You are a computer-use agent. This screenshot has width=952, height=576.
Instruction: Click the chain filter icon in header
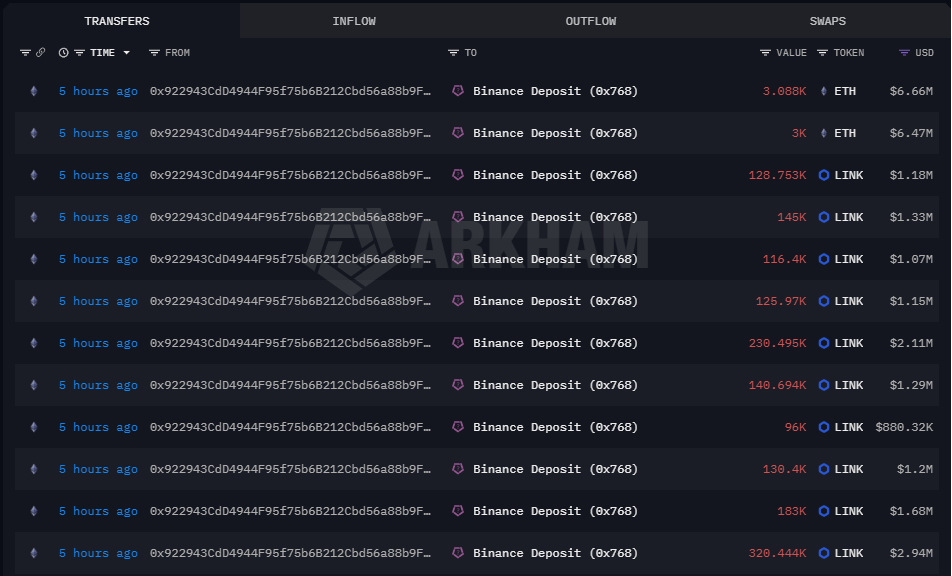click(25, 53)
